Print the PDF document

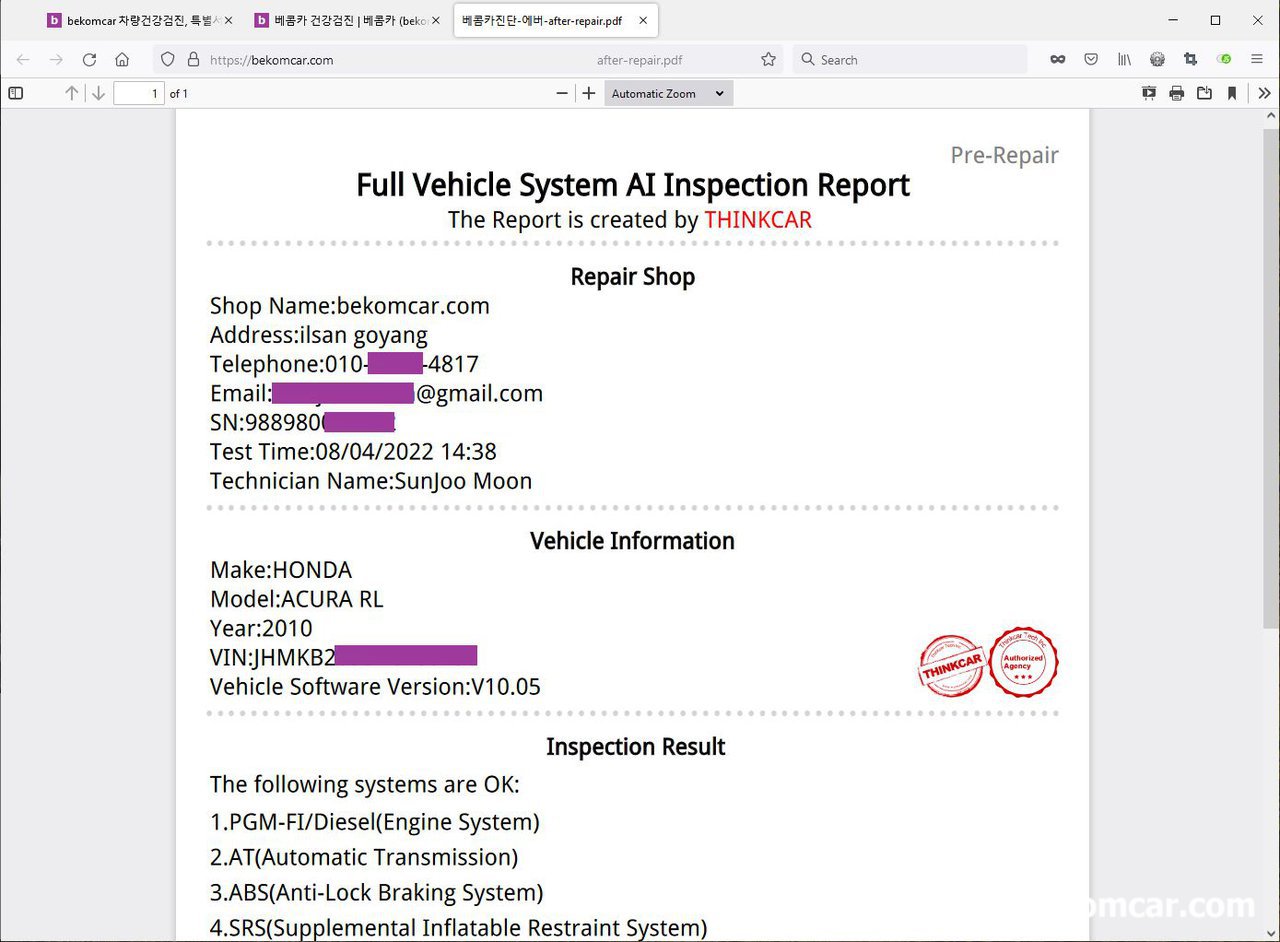[1177, 93]
